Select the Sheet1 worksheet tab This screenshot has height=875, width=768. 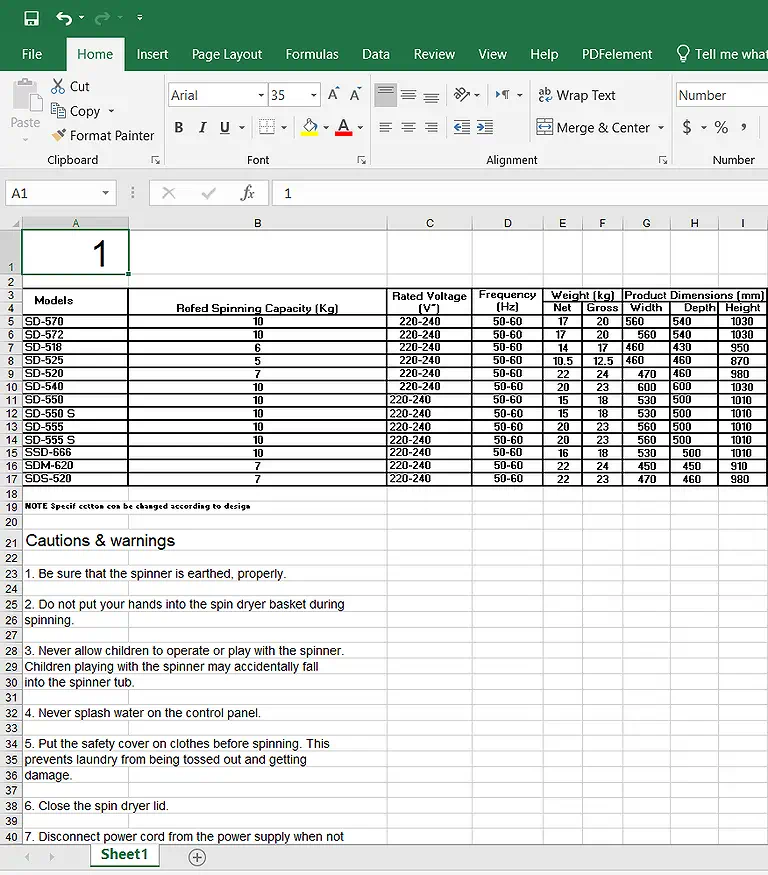[124, 854]
